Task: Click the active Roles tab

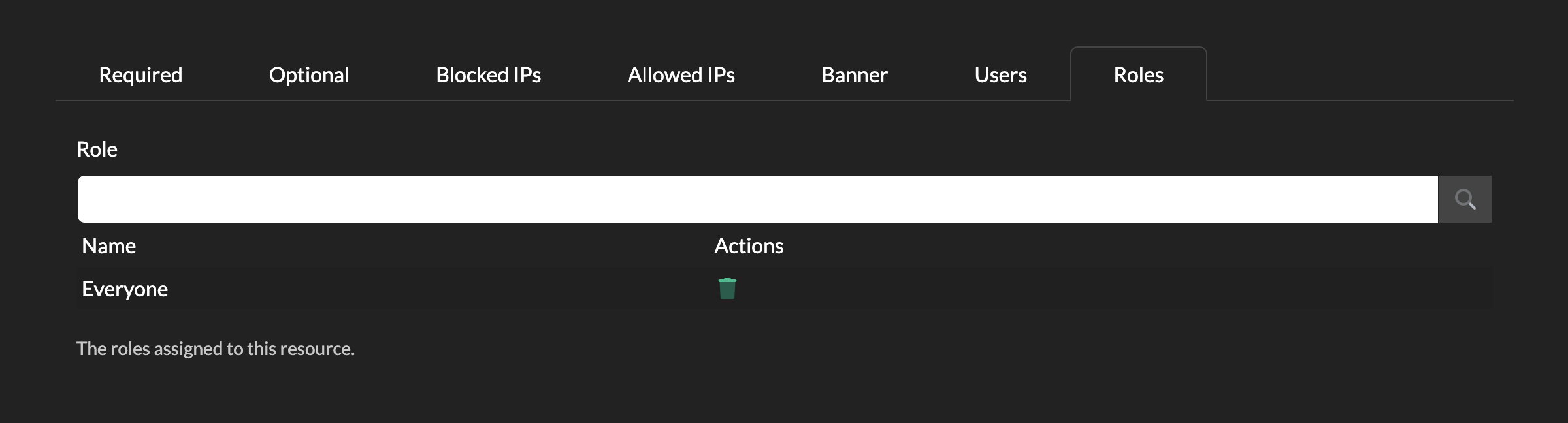Action: [x=1138, y=75]
